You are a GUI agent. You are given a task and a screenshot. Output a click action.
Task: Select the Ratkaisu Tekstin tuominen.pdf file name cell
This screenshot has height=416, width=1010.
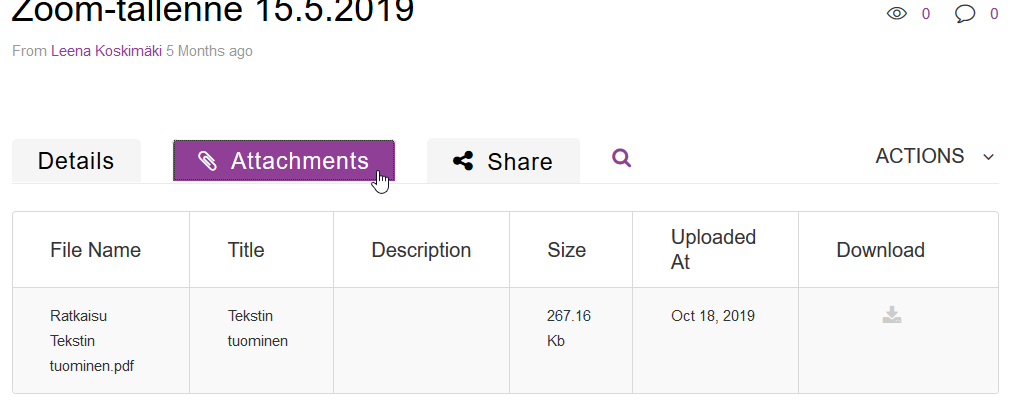point(101,341)
